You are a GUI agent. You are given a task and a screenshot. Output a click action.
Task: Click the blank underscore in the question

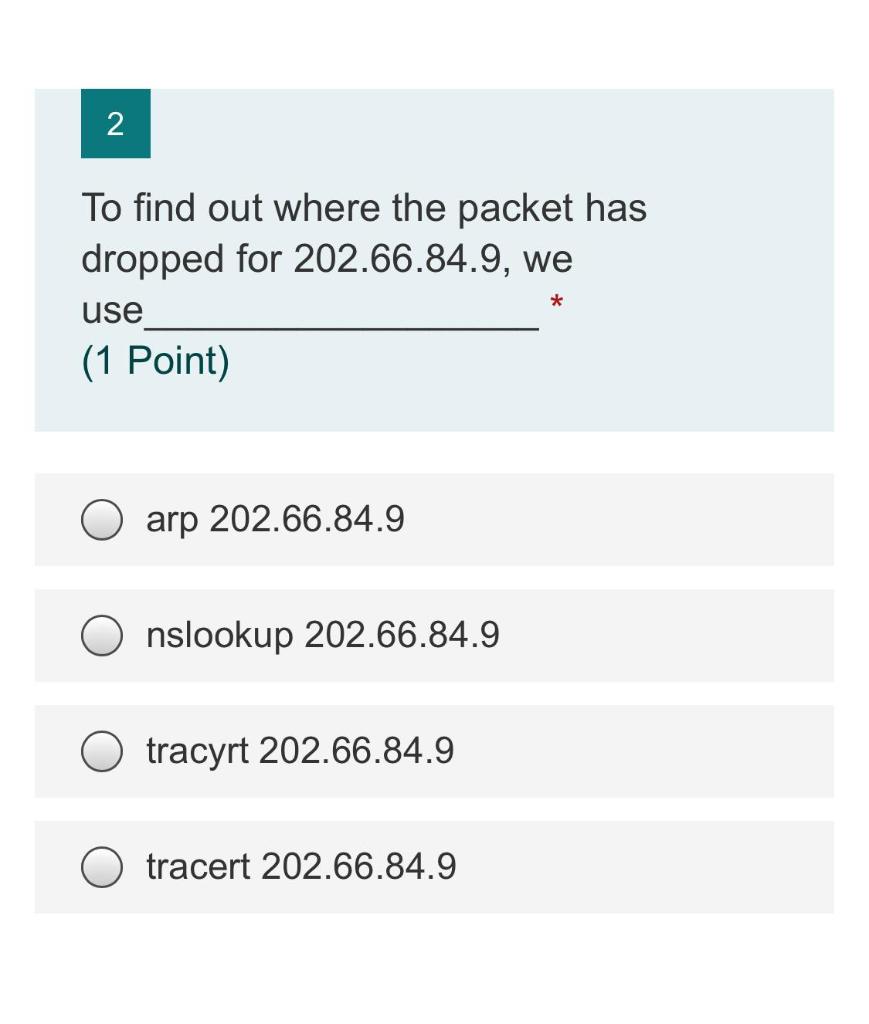click(330, 310)
